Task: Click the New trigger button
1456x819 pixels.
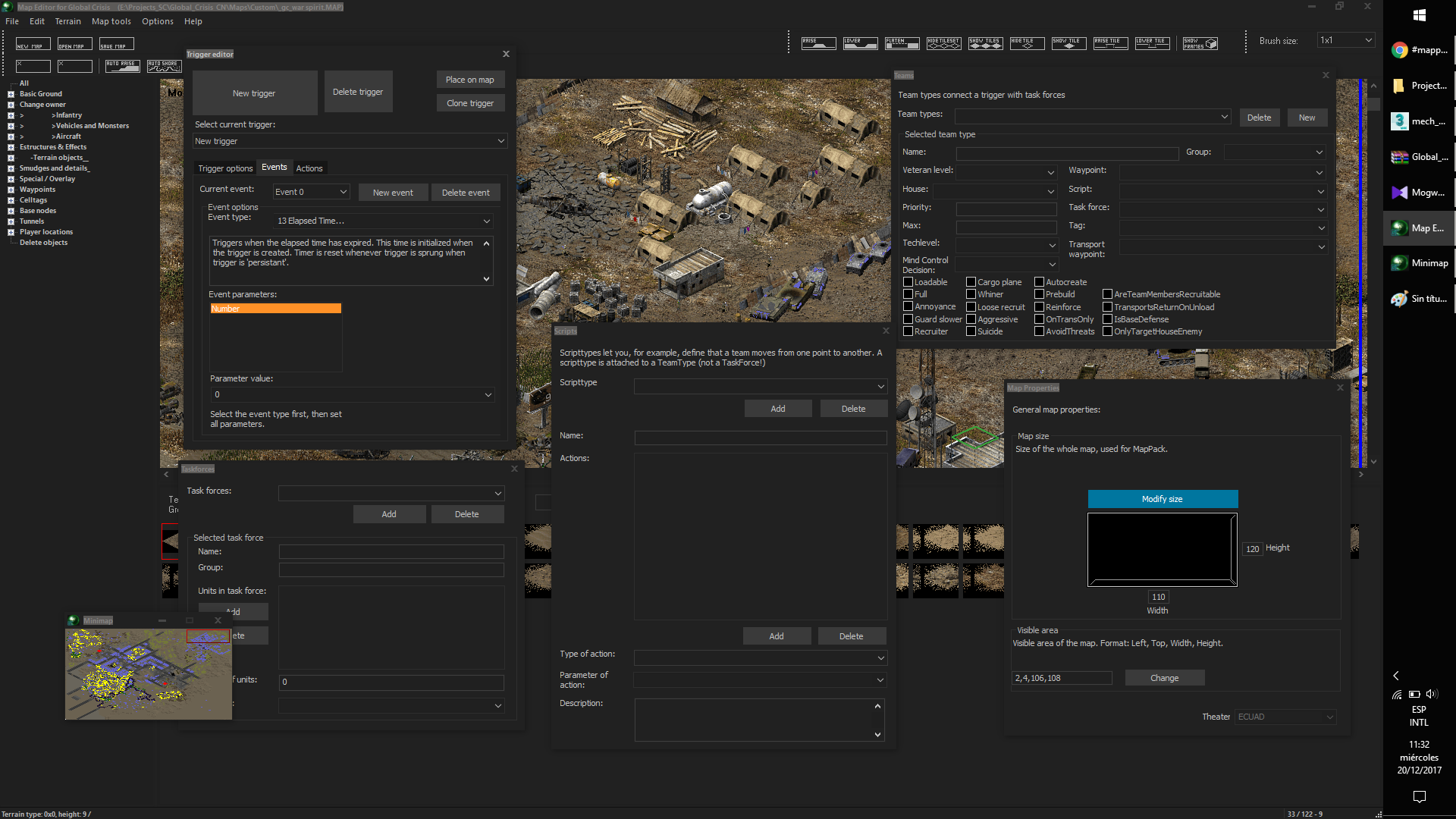Action: (255, 93)
